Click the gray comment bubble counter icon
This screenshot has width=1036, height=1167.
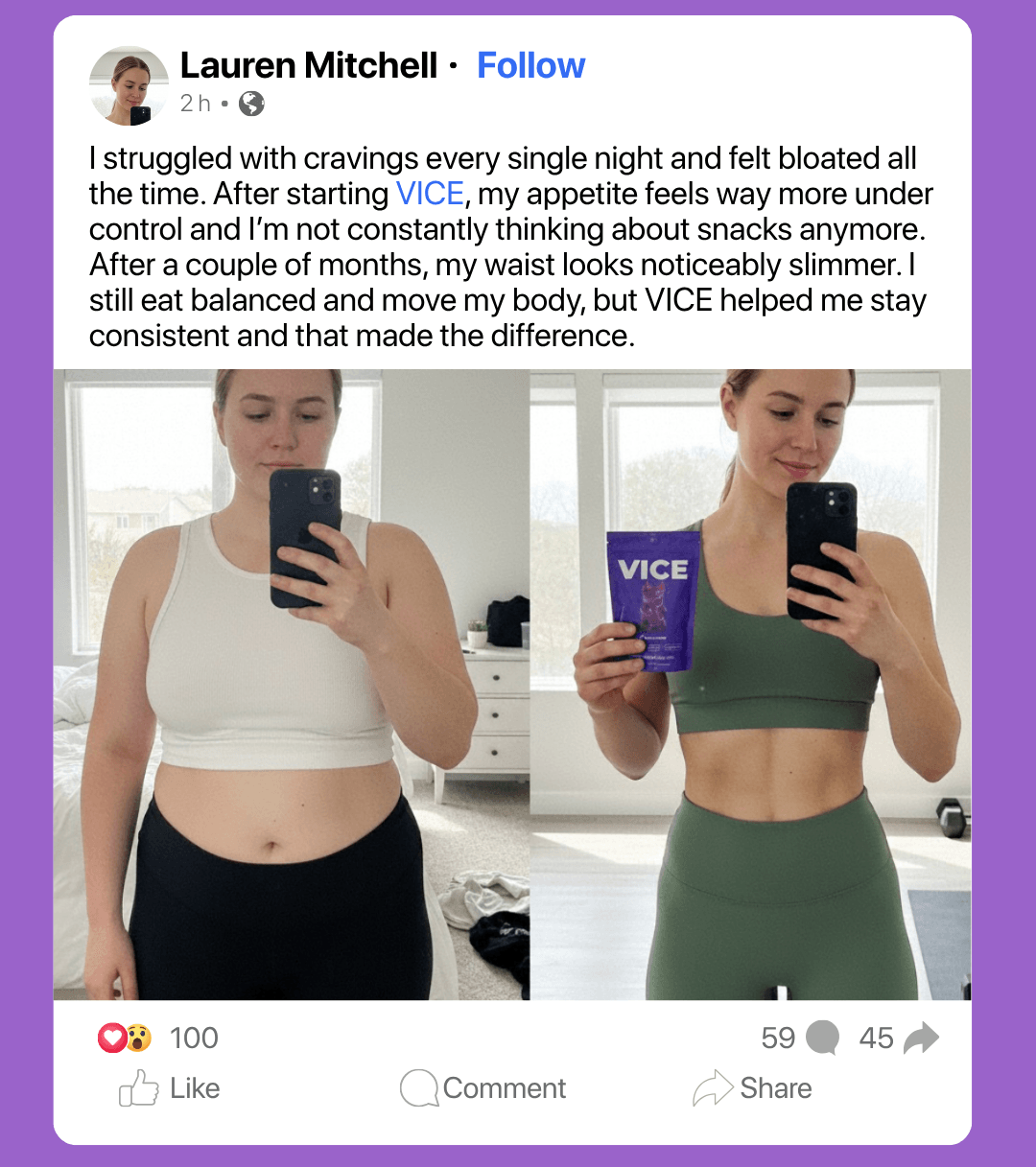[822, 1038]
